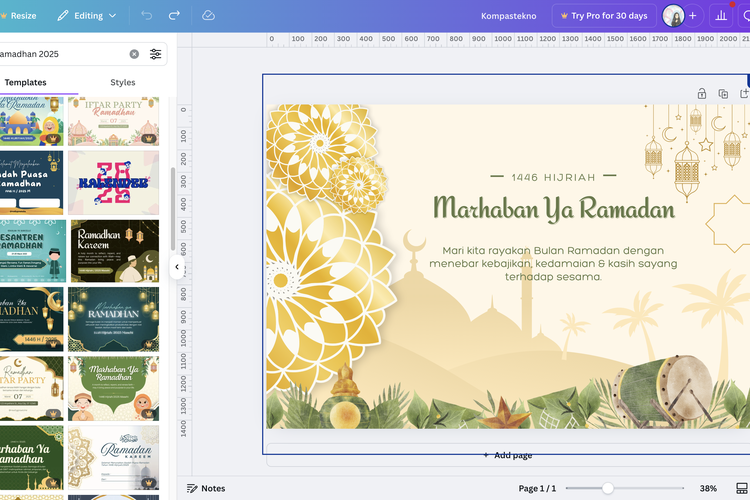Open the search filter settings icon
Screen dimensions: 750x500
156,54
